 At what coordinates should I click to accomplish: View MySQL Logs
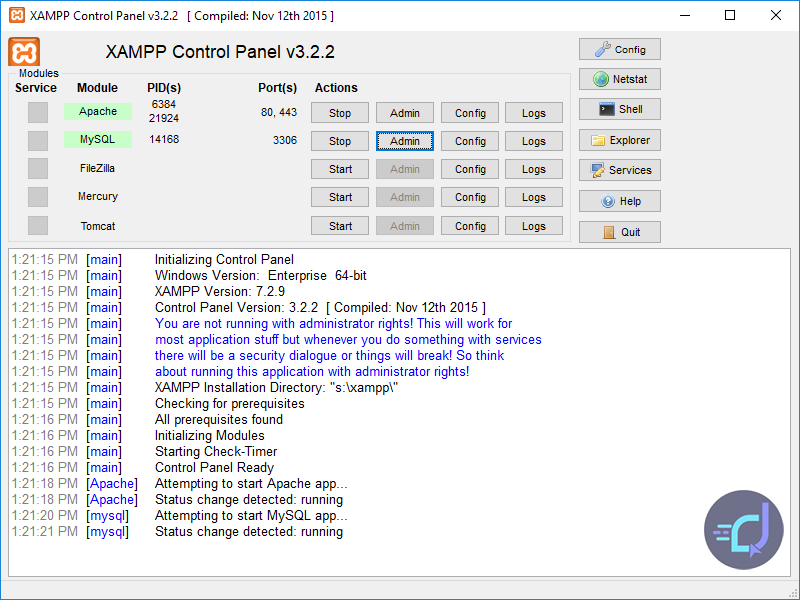[534, 141]
